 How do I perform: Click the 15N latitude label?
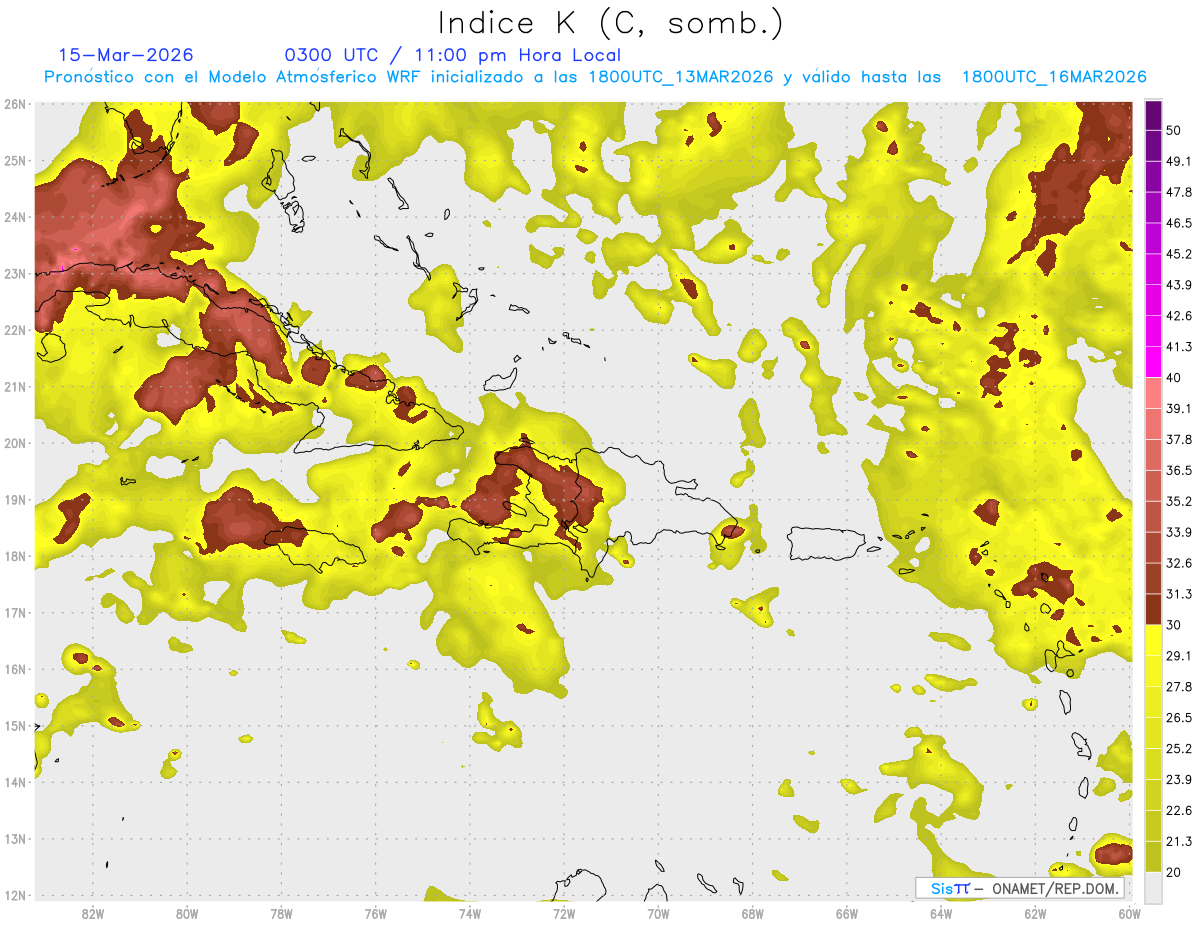[15, 725]
